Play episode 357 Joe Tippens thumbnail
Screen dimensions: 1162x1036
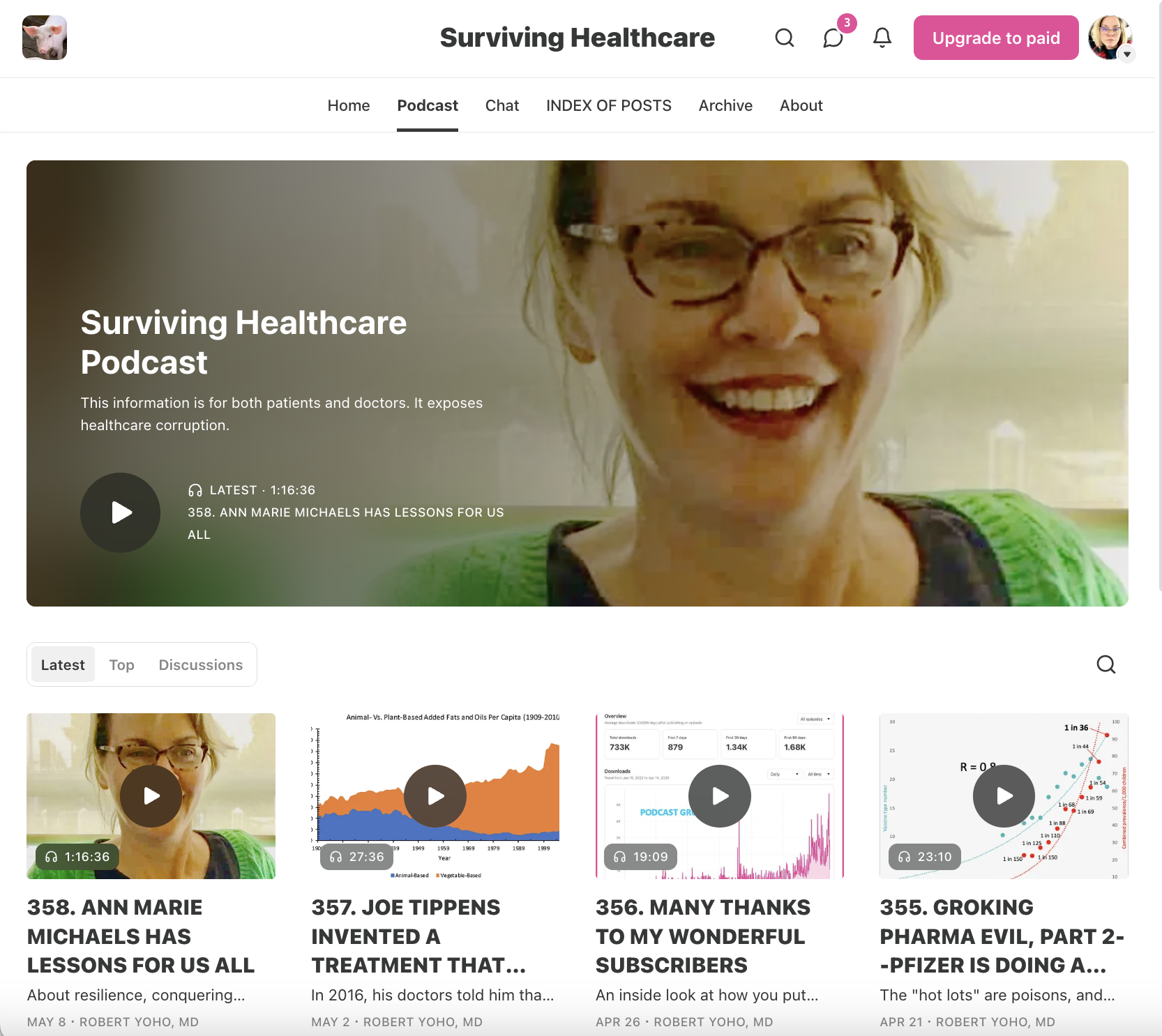(435, 796)
